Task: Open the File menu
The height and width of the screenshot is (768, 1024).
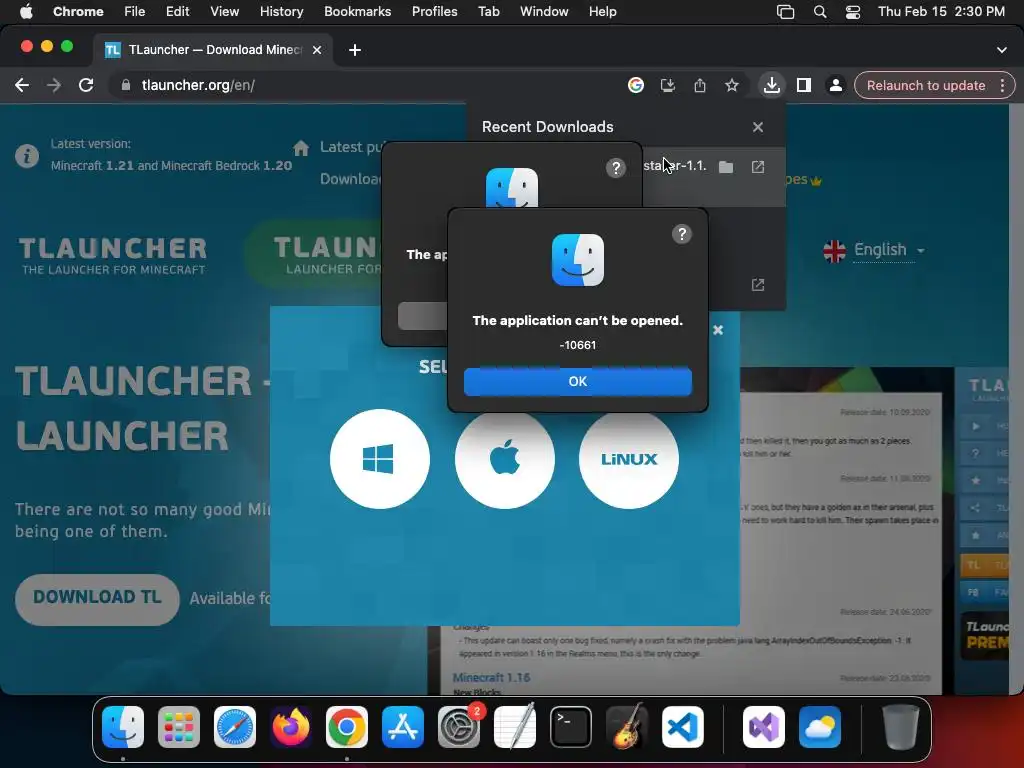Action: click(135, 12)
